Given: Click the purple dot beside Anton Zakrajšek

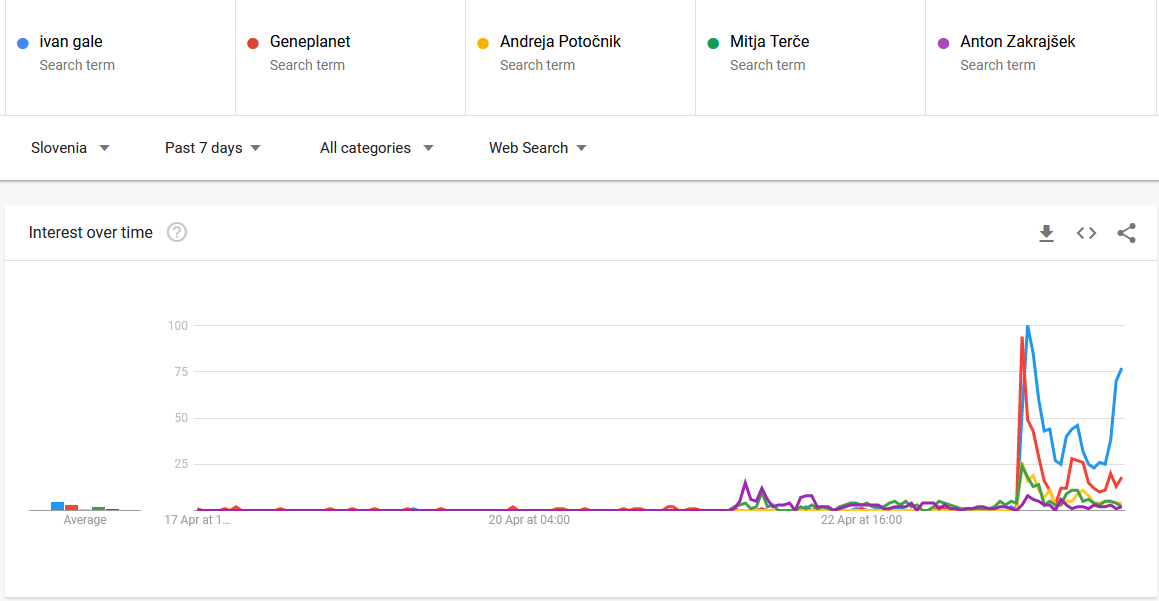Looking at the screenshot, I should click(943, 43).
